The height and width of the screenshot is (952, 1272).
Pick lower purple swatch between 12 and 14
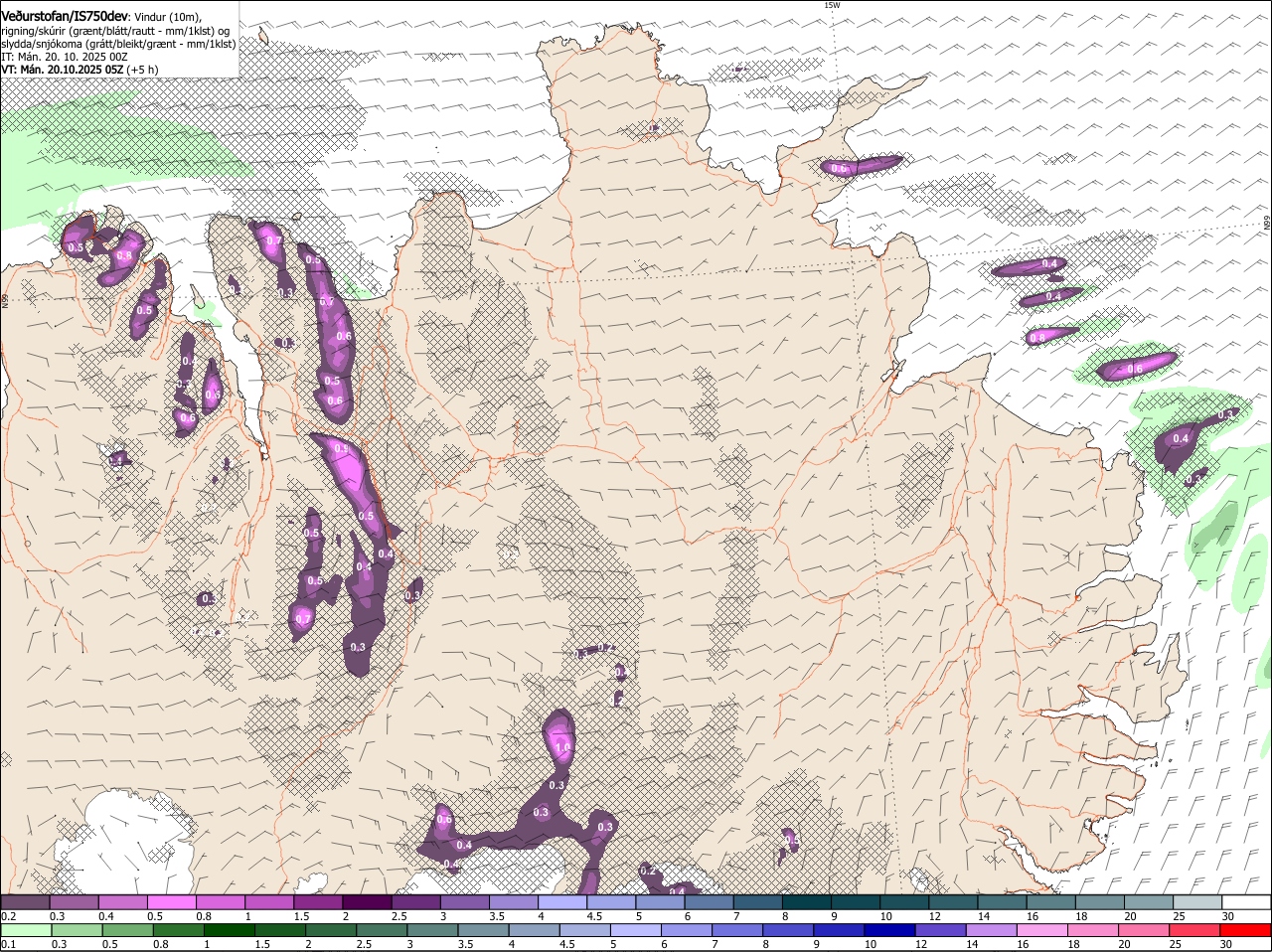click(942, 930)
